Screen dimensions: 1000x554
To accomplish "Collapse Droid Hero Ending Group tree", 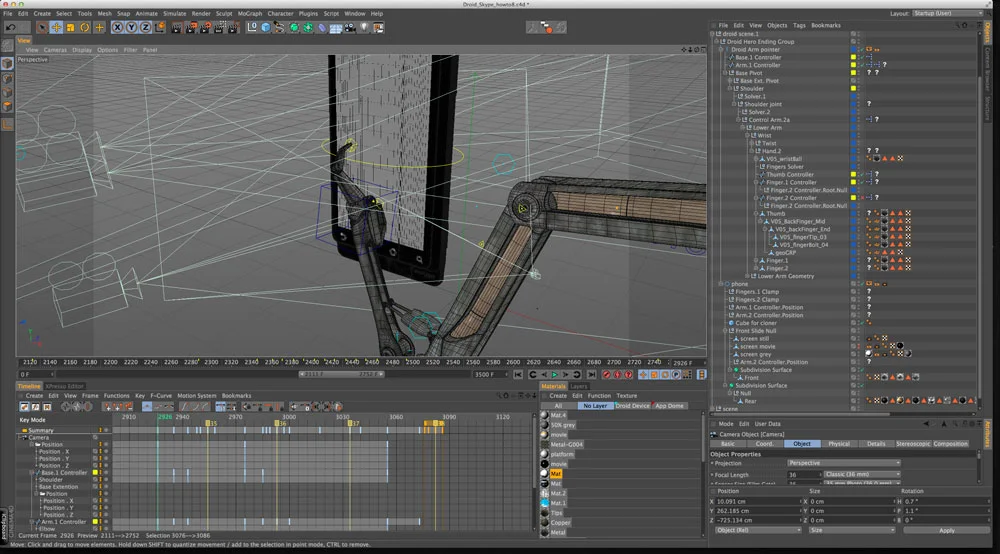I will [x=717, y=42].
